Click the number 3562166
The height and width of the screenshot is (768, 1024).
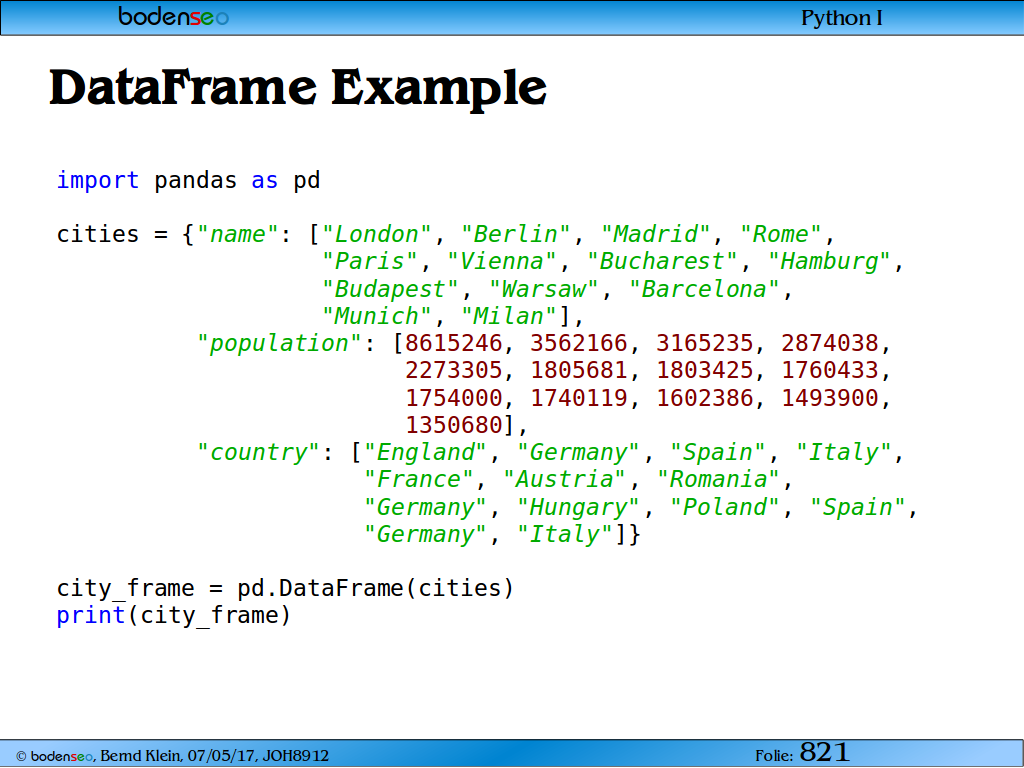(579, 344)
